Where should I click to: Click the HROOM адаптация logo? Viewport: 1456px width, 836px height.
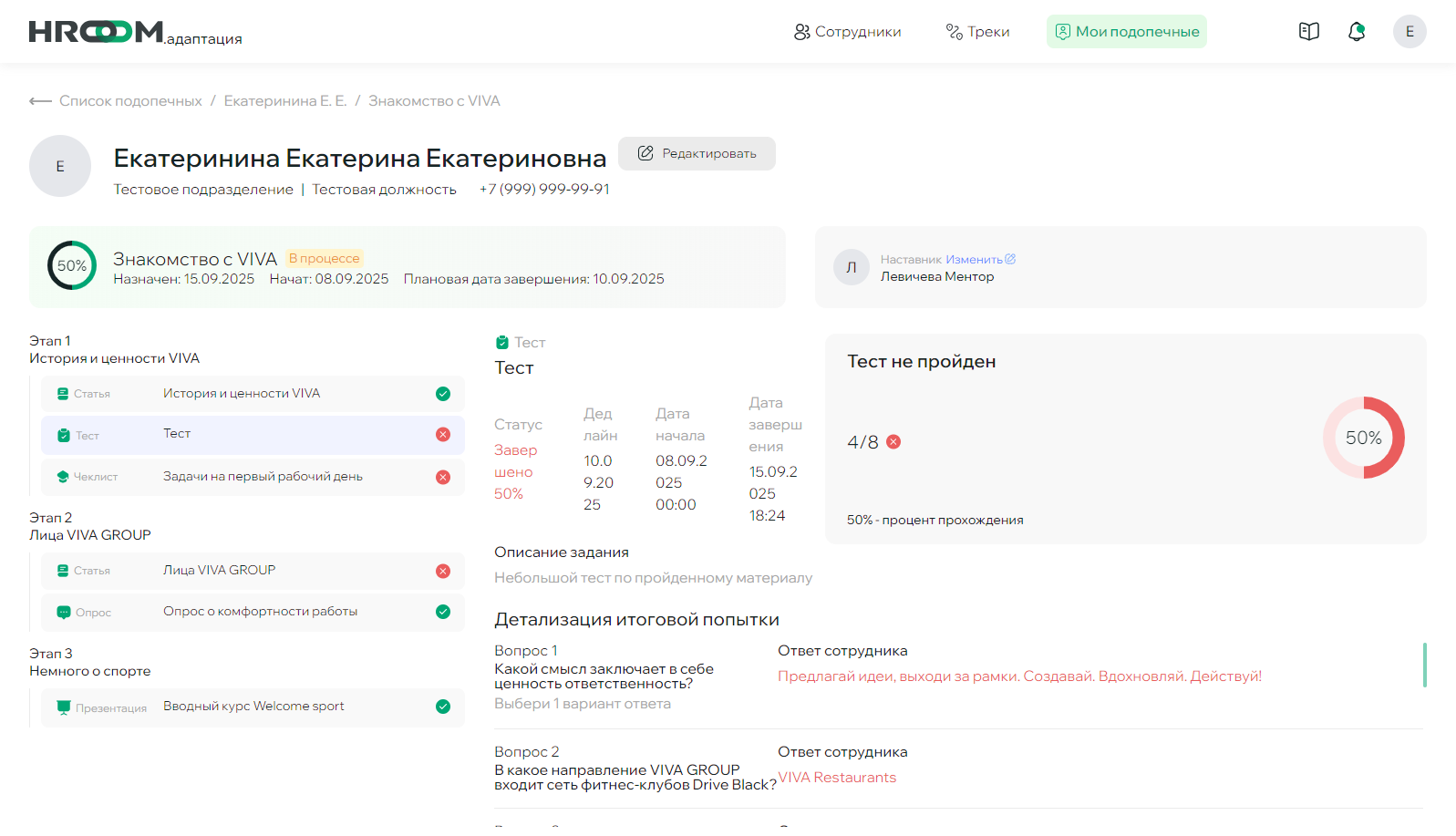coord(135,33)
